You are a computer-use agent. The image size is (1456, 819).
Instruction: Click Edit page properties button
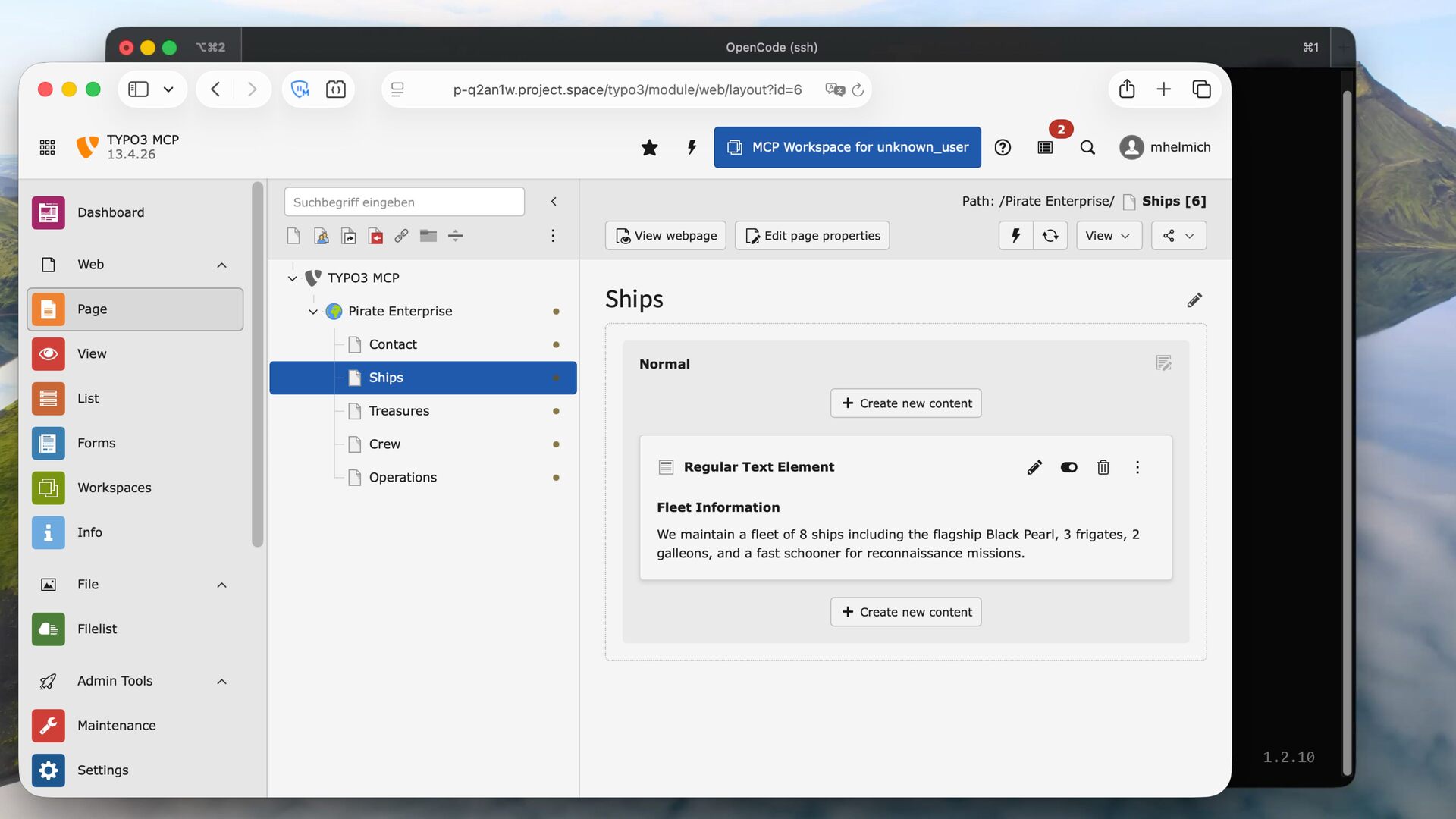point(812,236)
